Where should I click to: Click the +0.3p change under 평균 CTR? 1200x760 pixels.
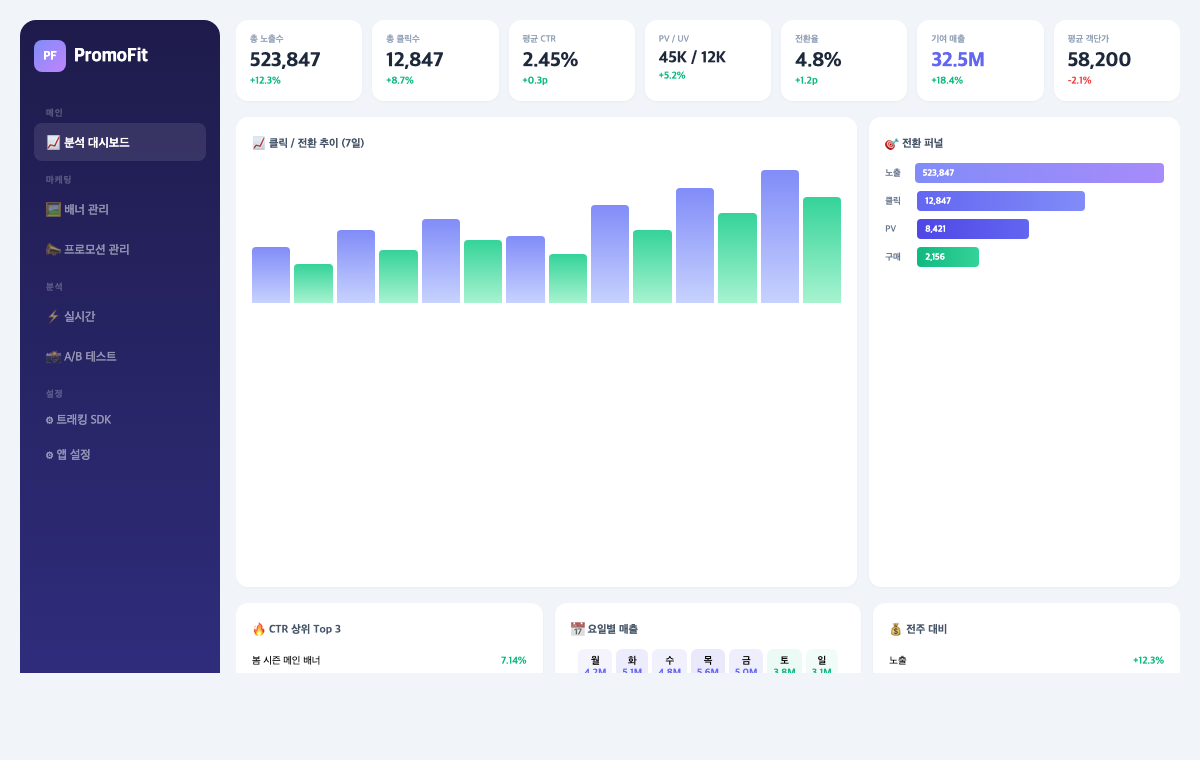(535, 80)
